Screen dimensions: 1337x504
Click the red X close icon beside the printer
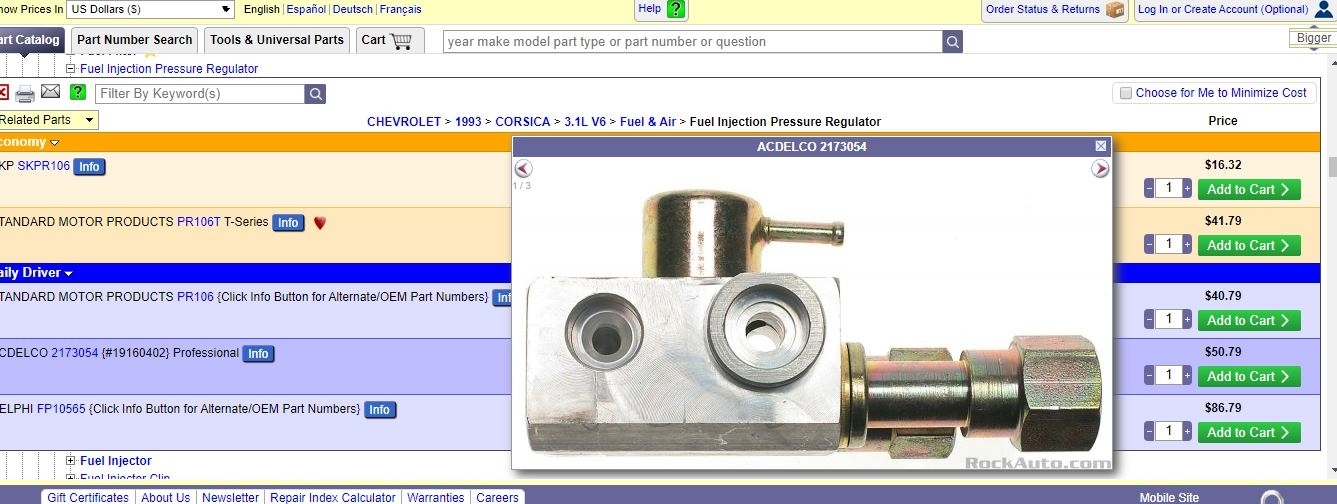click(x=3, y=93)
